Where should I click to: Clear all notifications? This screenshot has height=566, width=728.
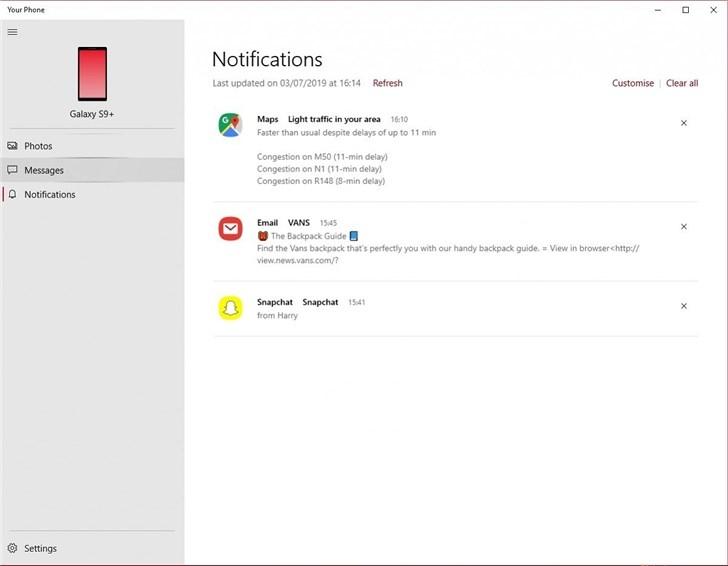[x=682, y=83]
